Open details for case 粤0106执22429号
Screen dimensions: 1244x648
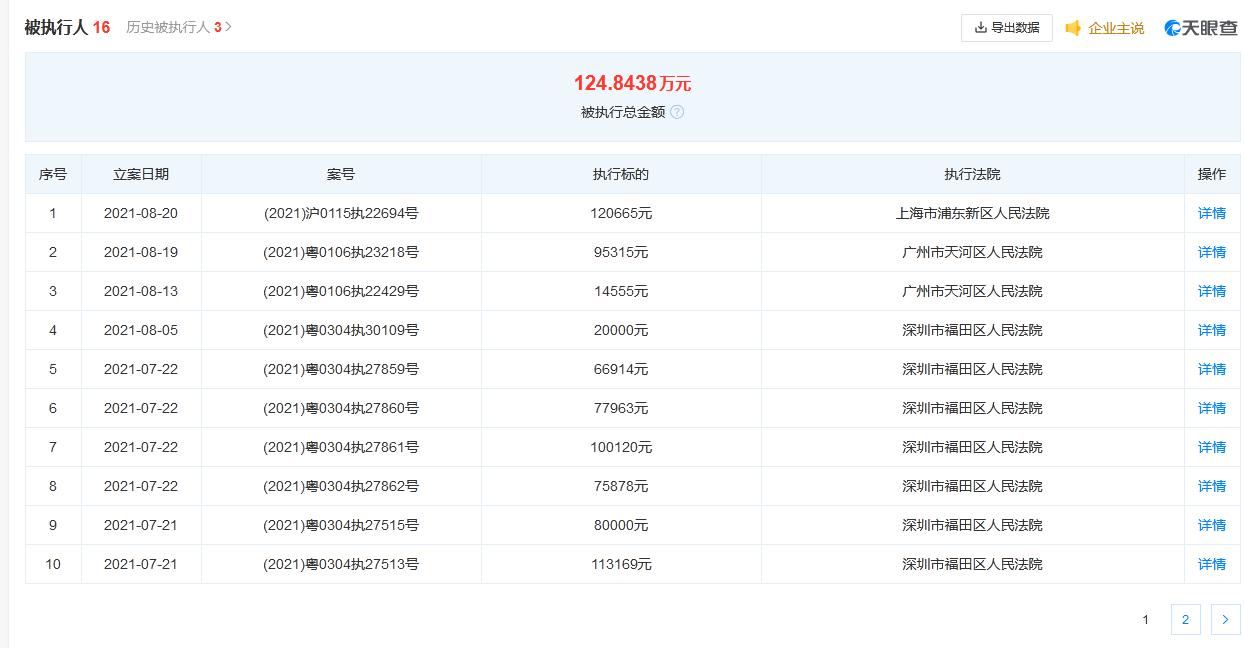[1211, 291]
